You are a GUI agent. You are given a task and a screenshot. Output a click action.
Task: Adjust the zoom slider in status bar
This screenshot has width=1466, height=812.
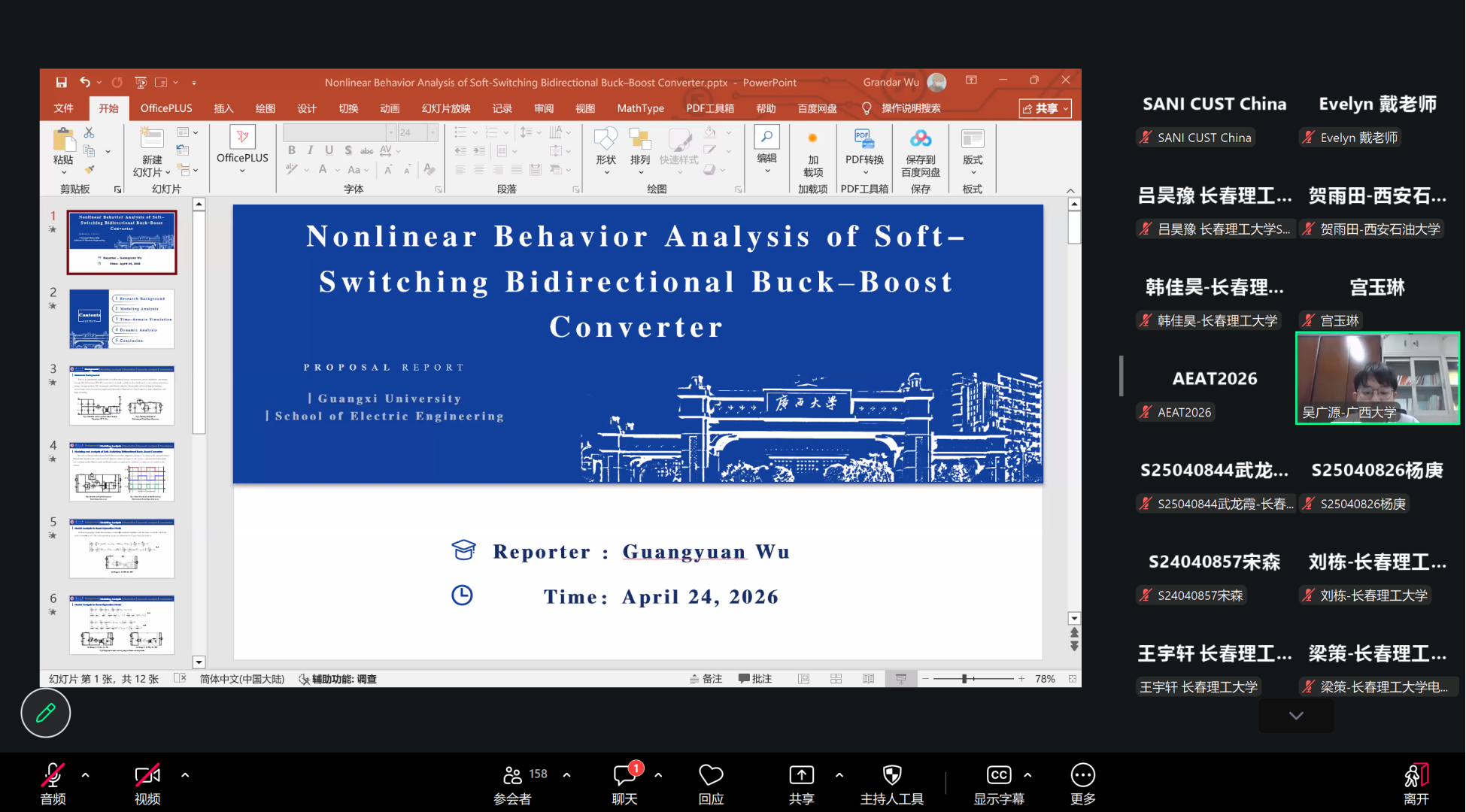pos(964,679)
